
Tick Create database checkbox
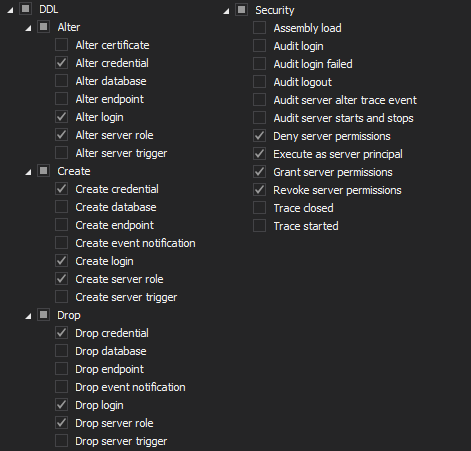[x=61, y=207]
